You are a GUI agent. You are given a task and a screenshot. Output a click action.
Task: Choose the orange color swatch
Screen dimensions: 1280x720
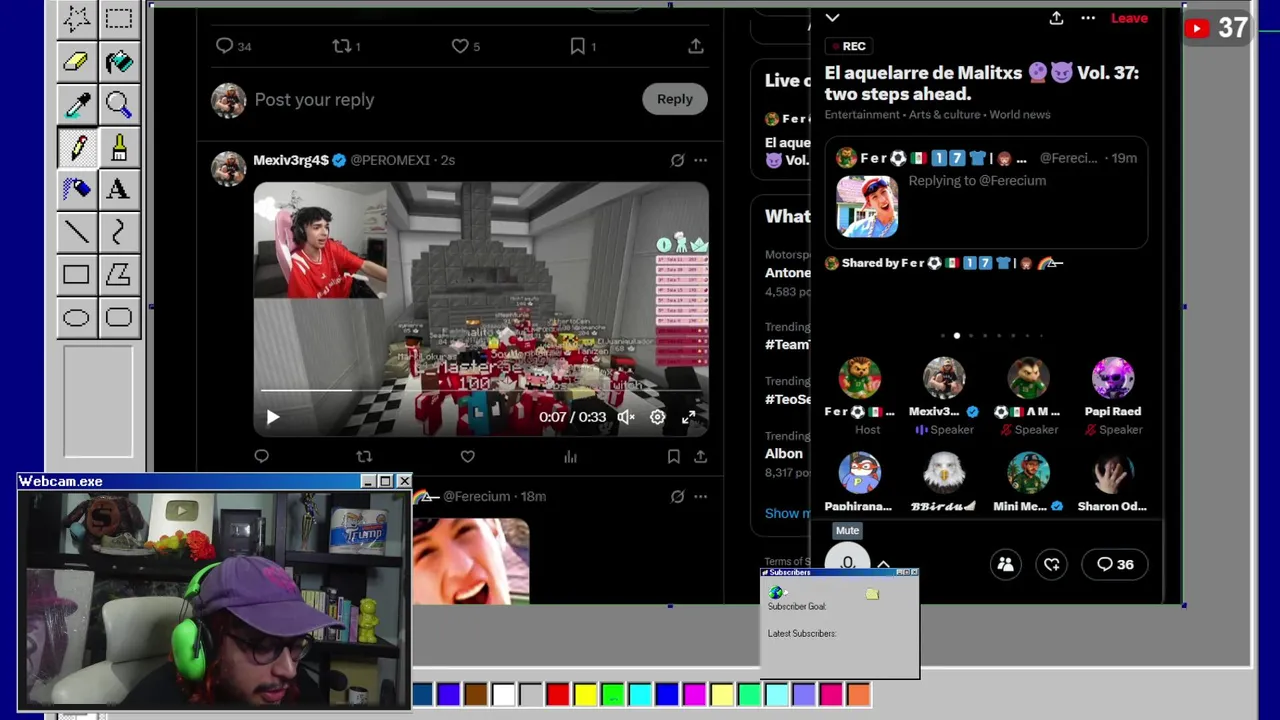[x=858, y=694]
